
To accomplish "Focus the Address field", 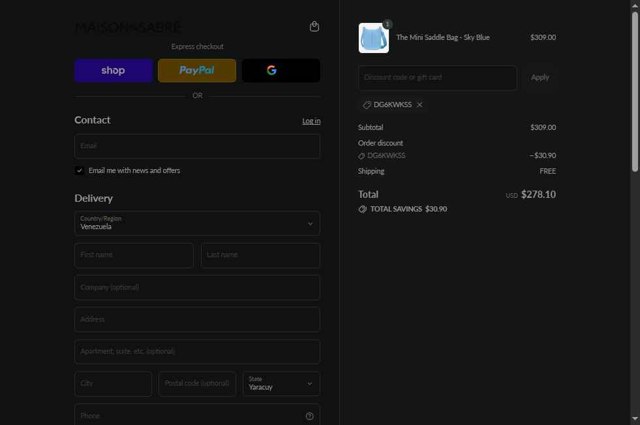I will (x=197, y=319).
